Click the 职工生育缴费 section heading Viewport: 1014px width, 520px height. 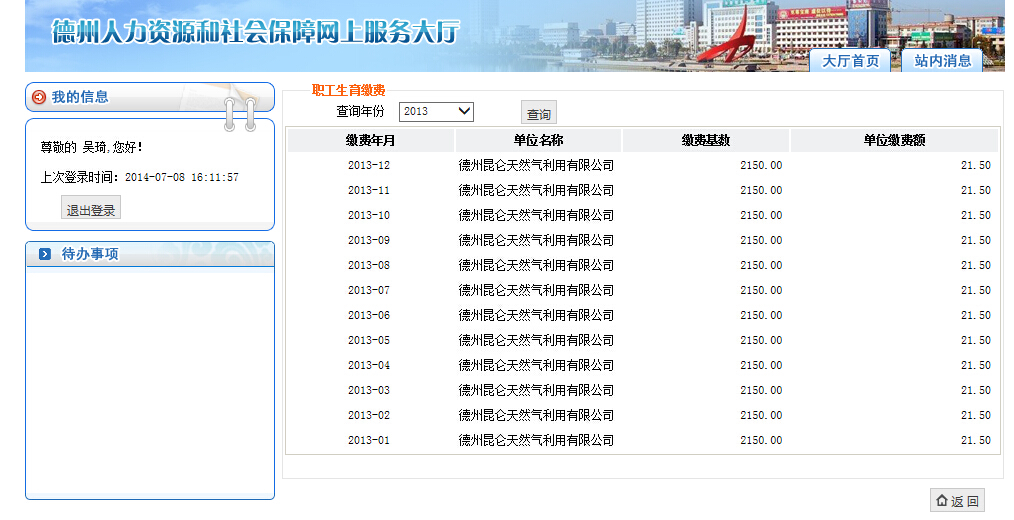pyautogui.click(x=348, y=90)
